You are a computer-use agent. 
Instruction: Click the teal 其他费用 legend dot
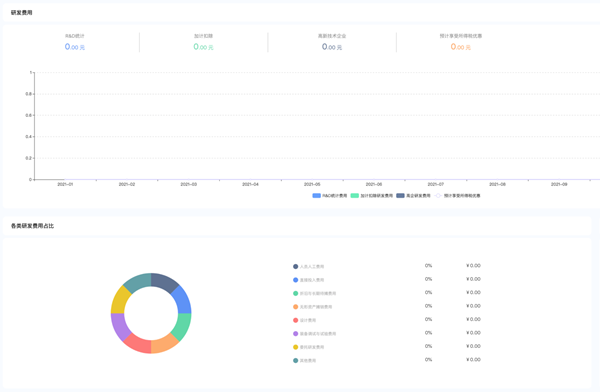pos(295,360)
